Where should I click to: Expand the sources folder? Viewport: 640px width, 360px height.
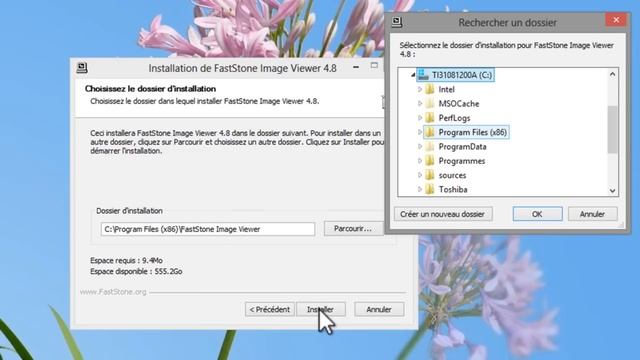pyautogui.click(x=420, y=175)
